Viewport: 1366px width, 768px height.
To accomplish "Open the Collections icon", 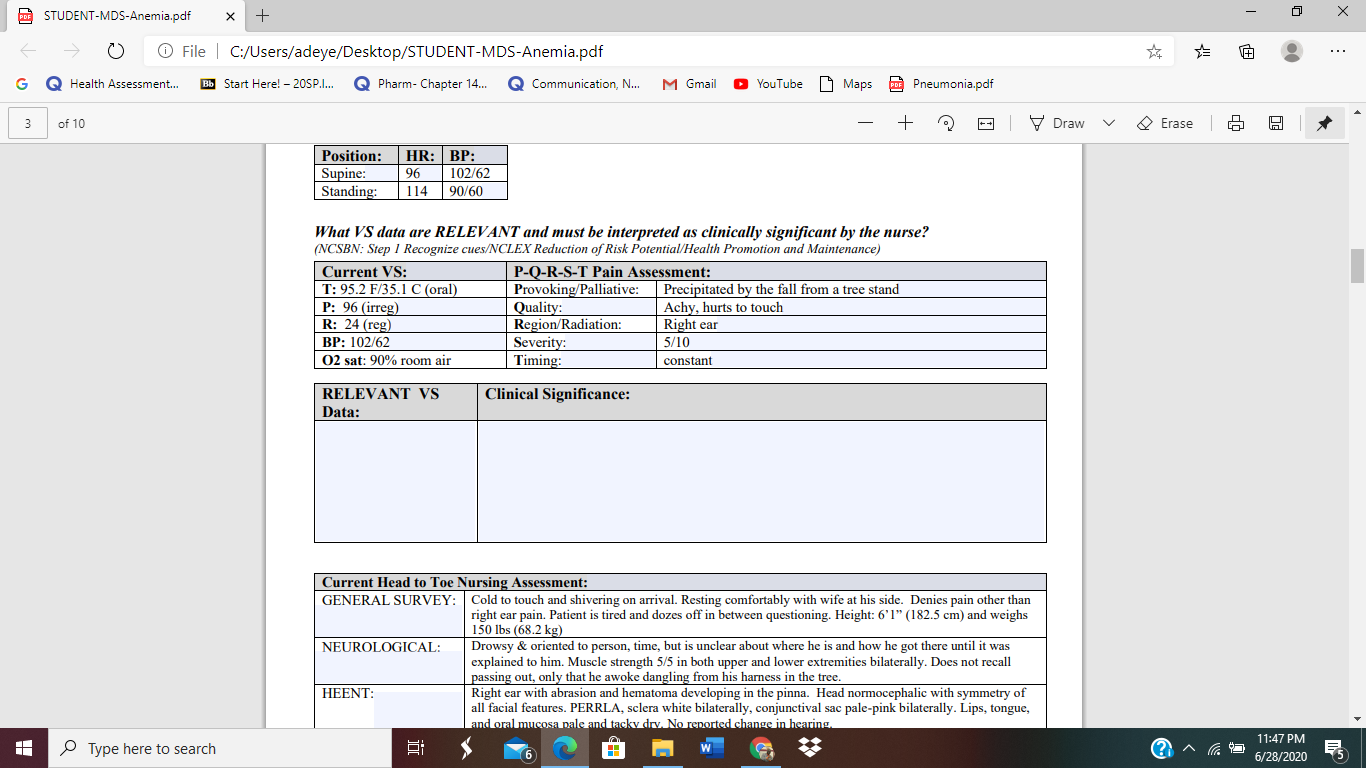I will click(x=1247, y=51).
